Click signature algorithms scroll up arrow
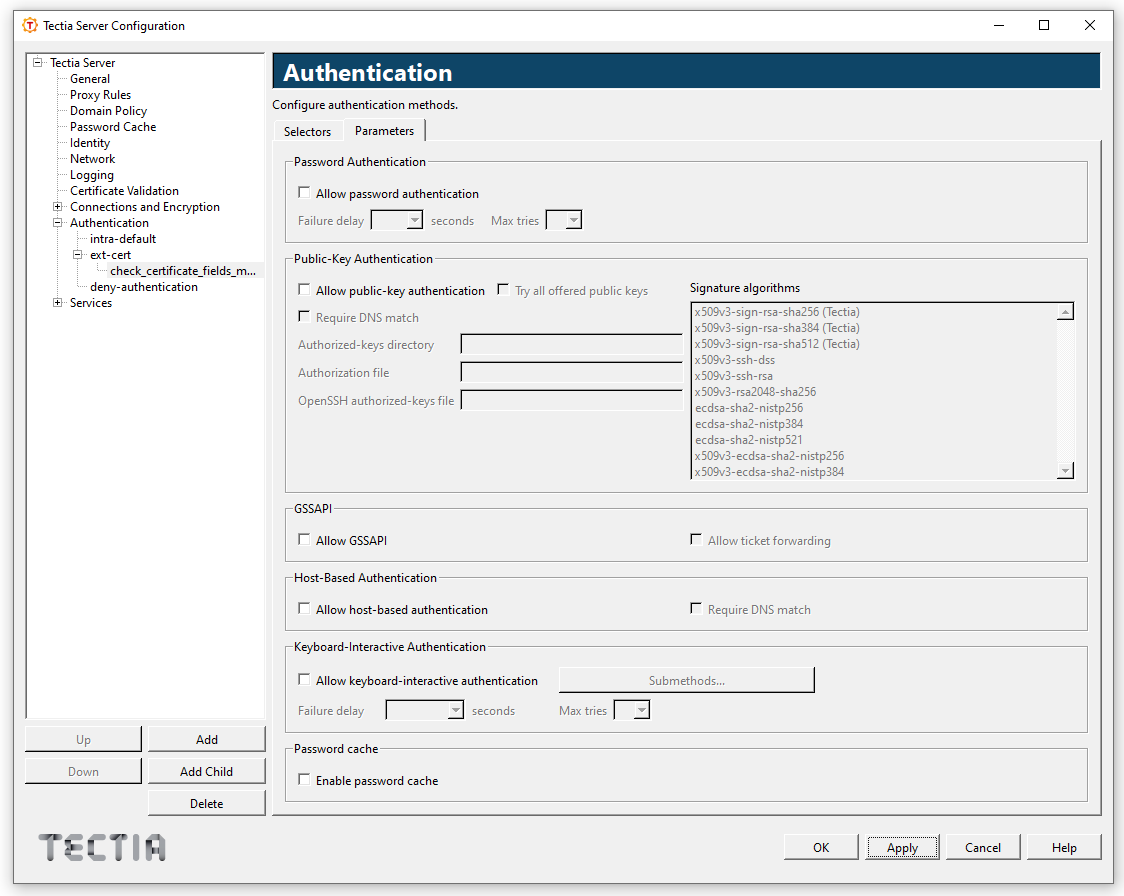The width and height of the screenshot is (1124, 896). coord(1065,312)
